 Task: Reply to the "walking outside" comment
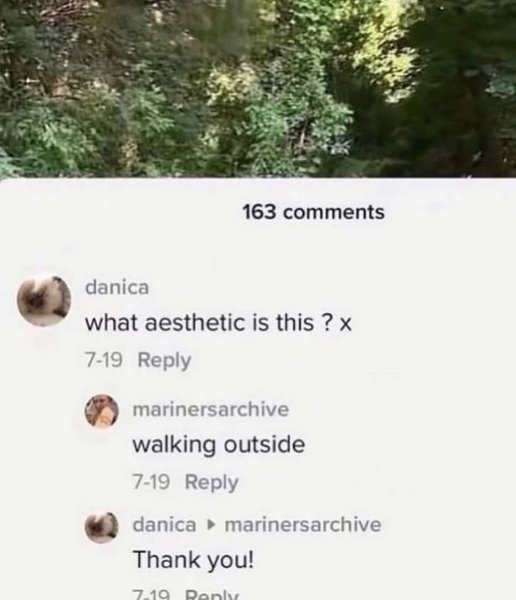211,482
